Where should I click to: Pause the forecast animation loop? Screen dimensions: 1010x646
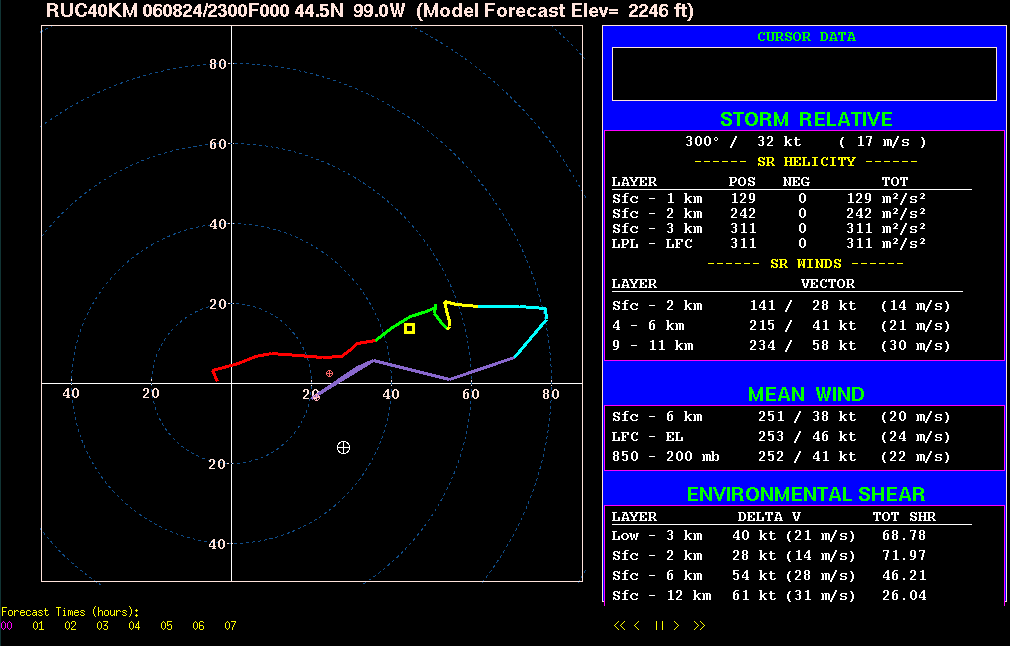click(x=659, y=626)
